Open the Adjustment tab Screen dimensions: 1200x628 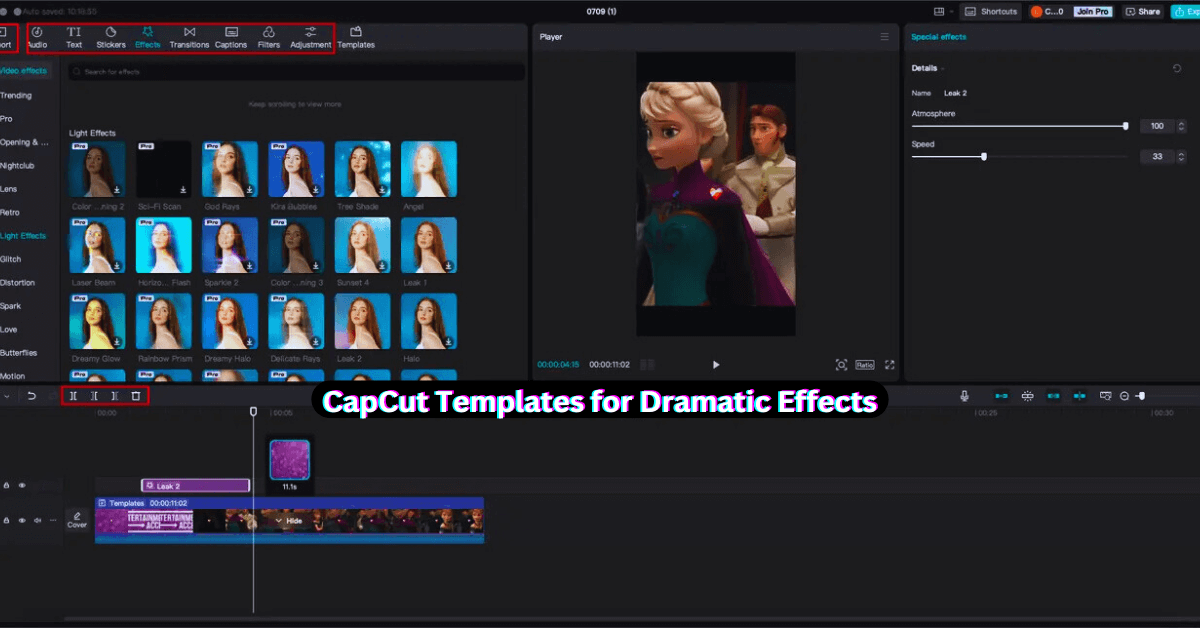[x=311, y=38]
